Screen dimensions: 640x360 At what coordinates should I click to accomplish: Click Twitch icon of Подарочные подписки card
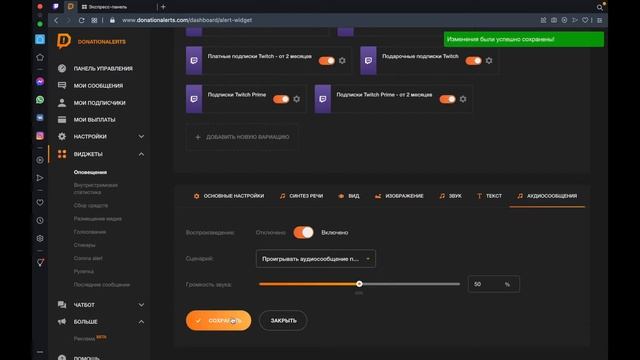pyautogui.click(x=368, y=60)
